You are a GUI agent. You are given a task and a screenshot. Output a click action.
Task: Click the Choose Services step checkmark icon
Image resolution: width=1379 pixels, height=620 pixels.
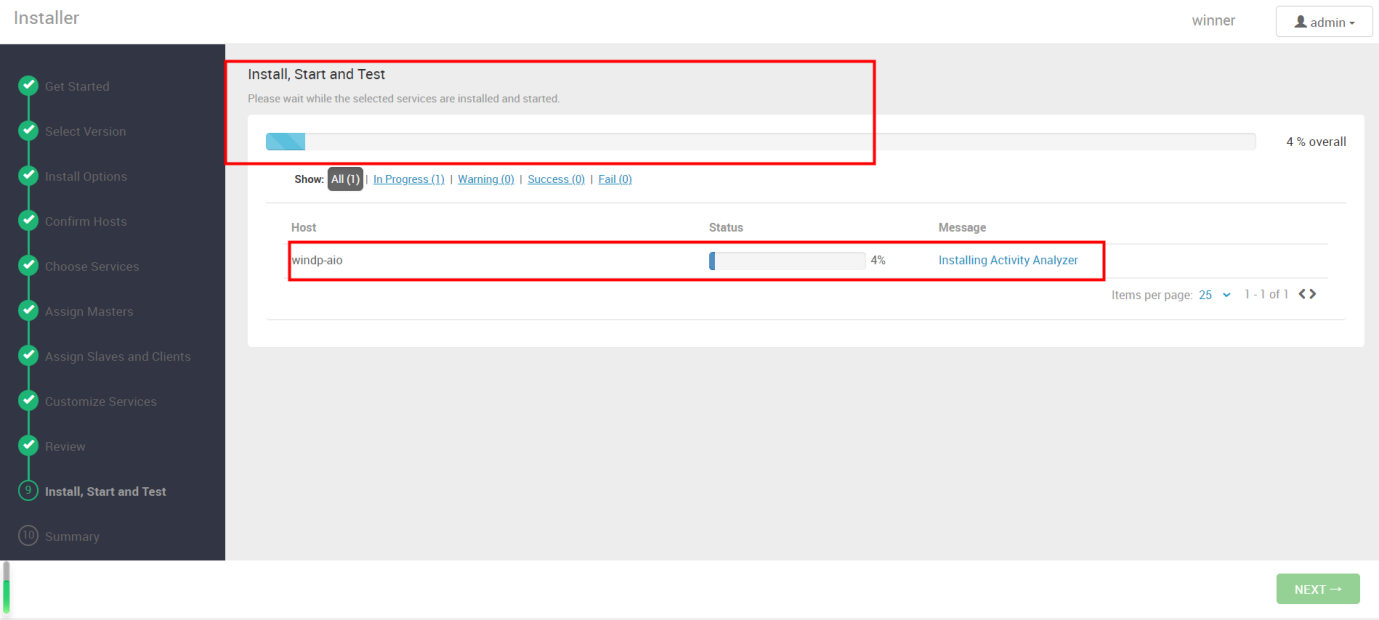pos(29,266)
